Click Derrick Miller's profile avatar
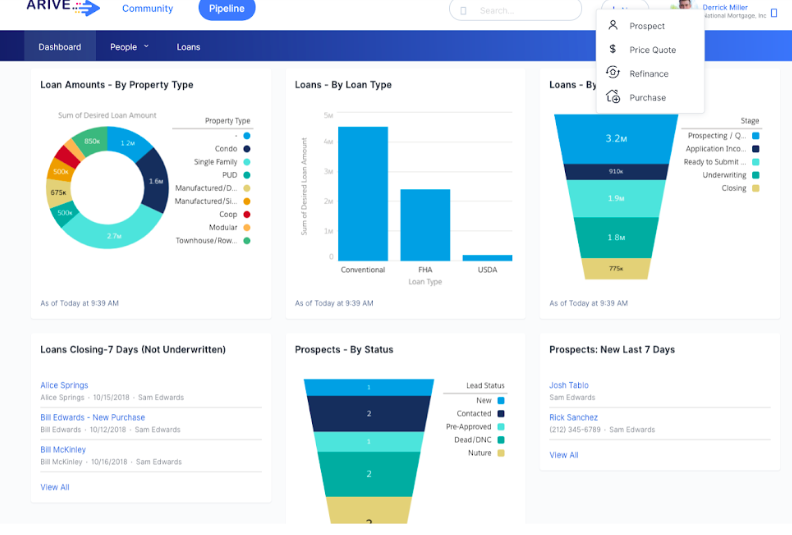 685,5
